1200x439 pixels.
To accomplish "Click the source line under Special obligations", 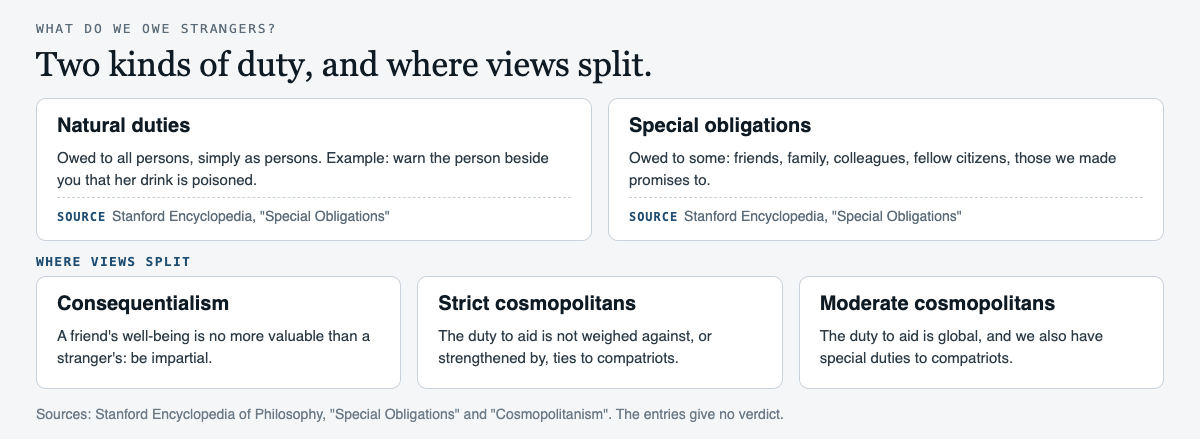I will [795, 216].
